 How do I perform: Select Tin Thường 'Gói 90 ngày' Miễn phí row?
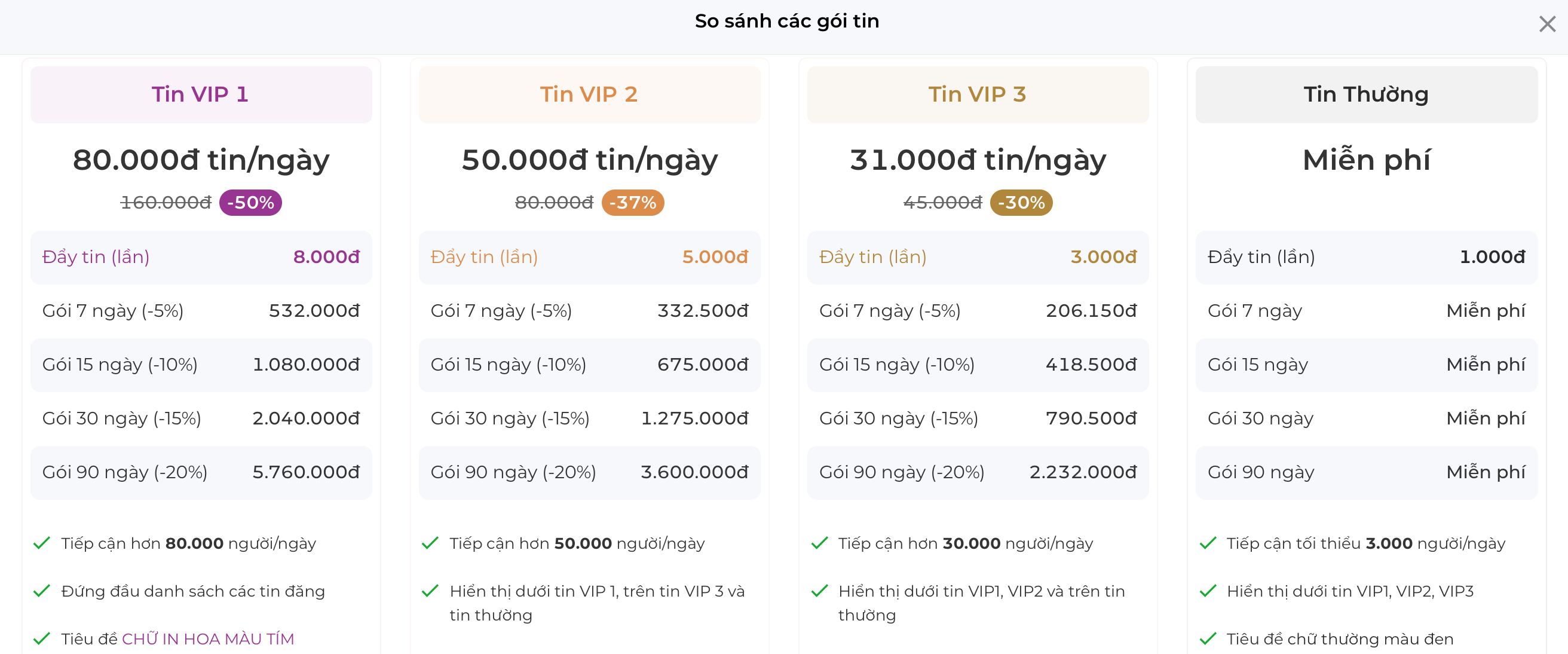coord(1366,472)
